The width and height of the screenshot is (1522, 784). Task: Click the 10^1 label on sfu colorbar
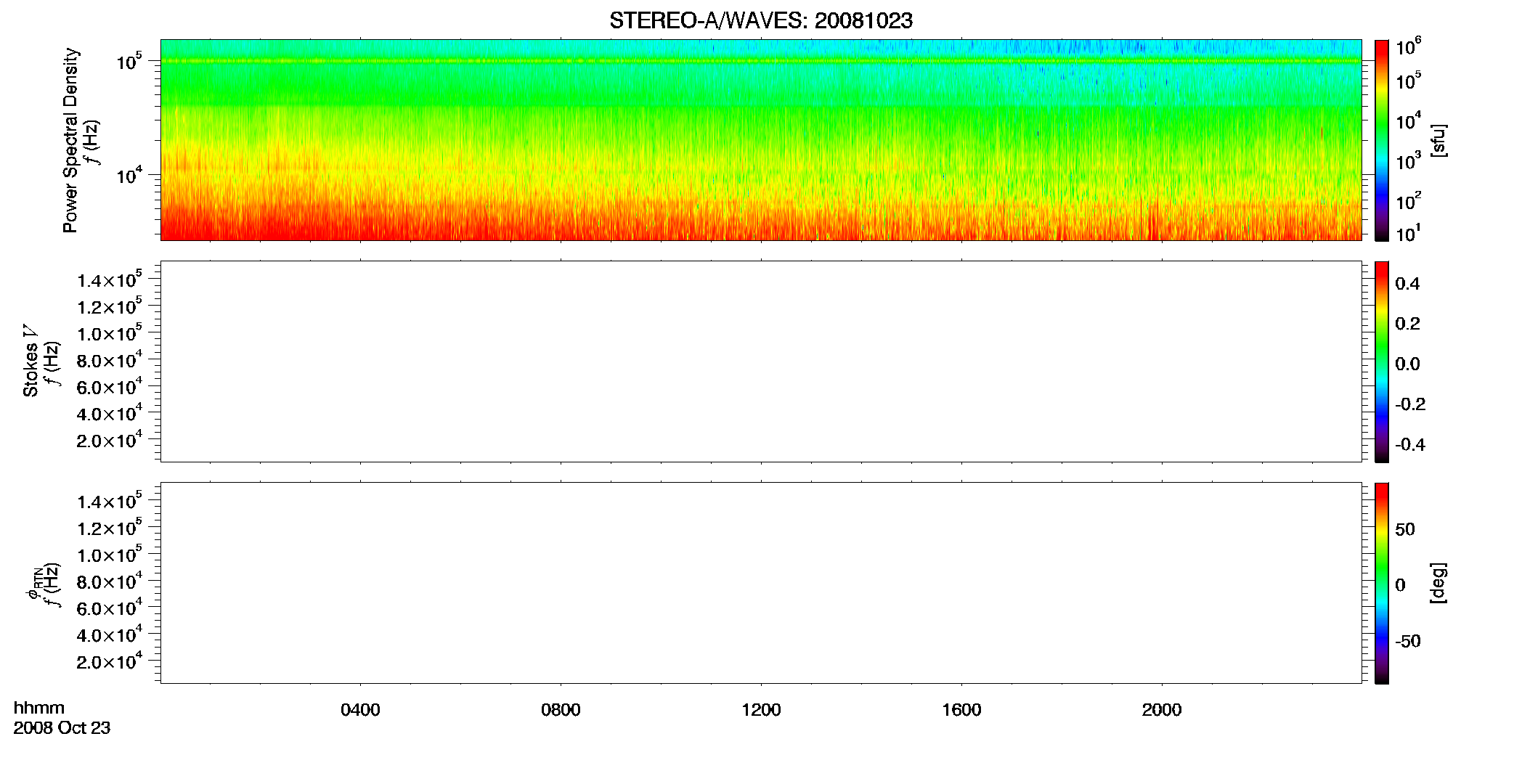pyautogui.click(x=1409, y=233)
